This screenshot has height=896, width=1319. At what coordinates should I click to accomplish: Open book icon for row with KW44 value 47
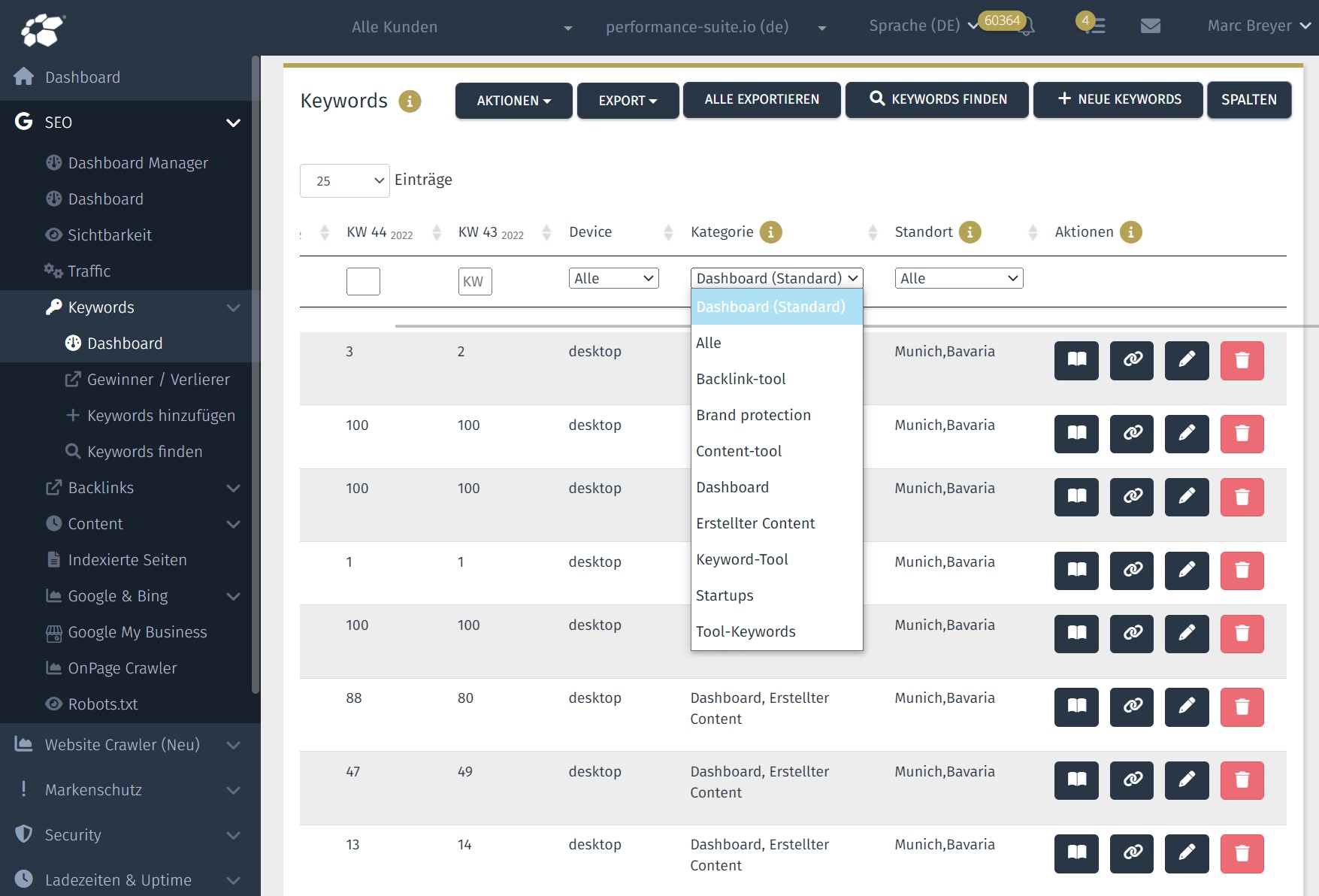tap(1076, 780)
